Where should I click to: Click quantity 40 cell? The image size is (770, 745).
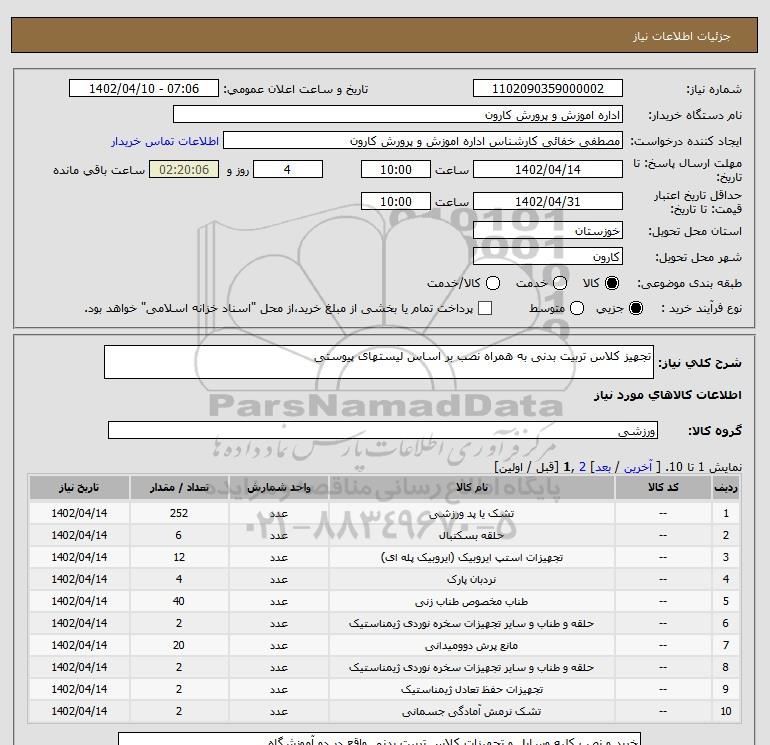tap(179, 601)
